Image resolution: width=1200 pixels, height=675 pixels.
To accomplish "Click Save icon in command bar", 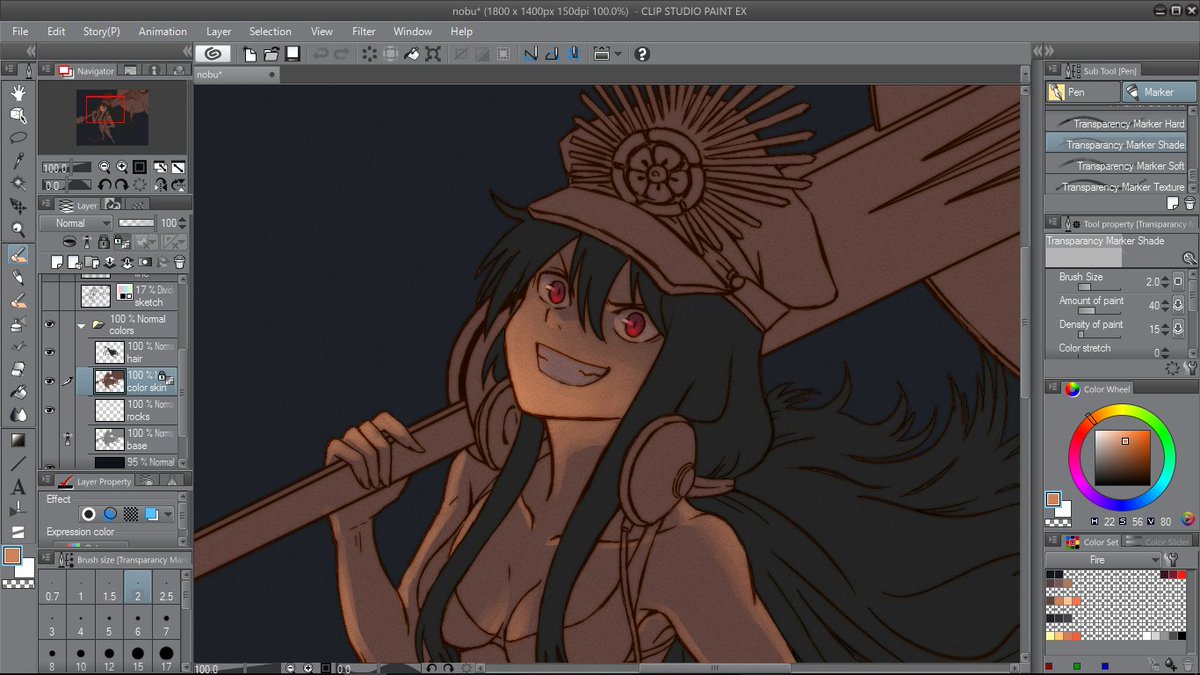I will (293, 54).
